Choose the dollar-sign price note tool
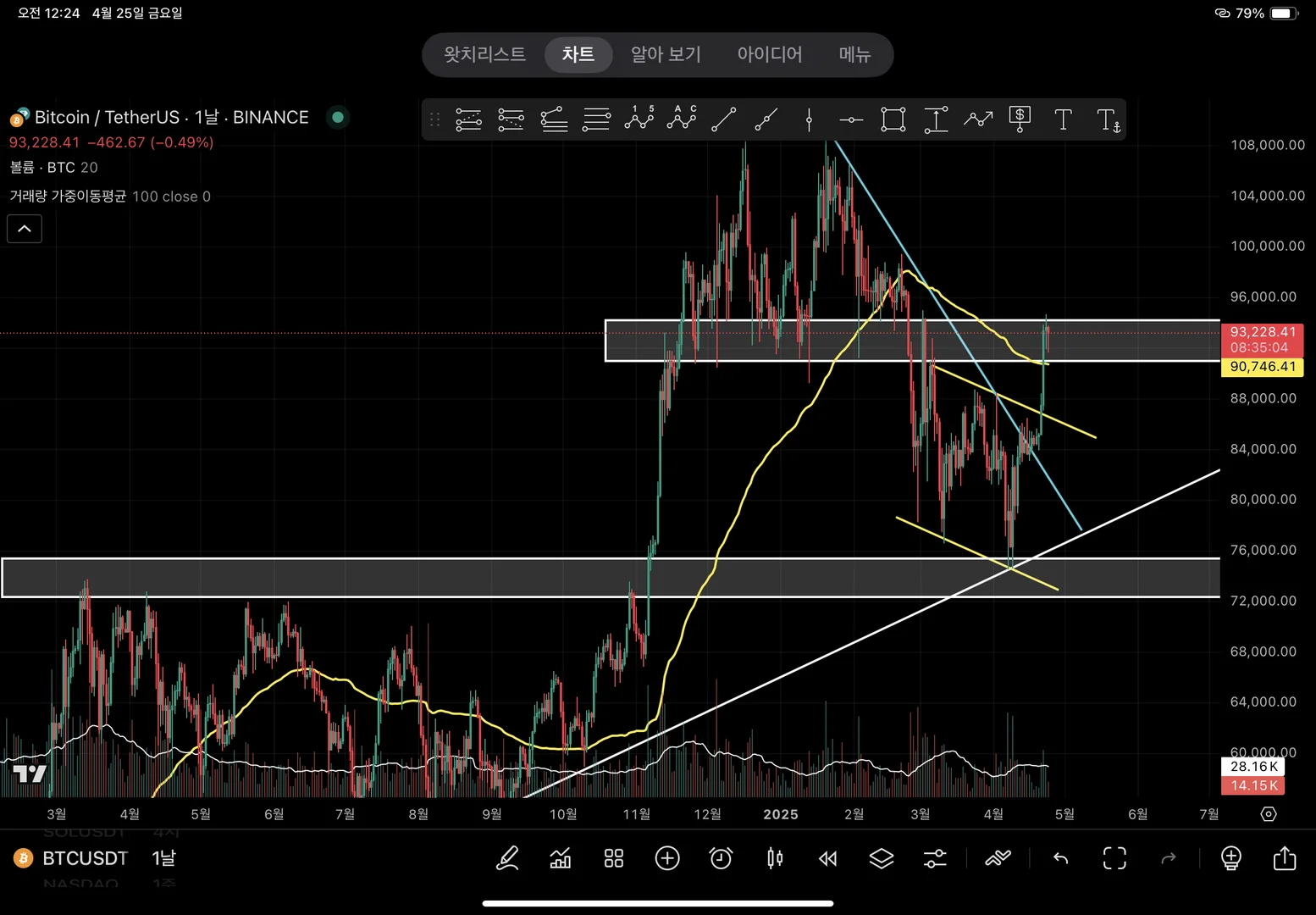The height and width of the screenshot is (915, 1316). [x=1020, y=119]
